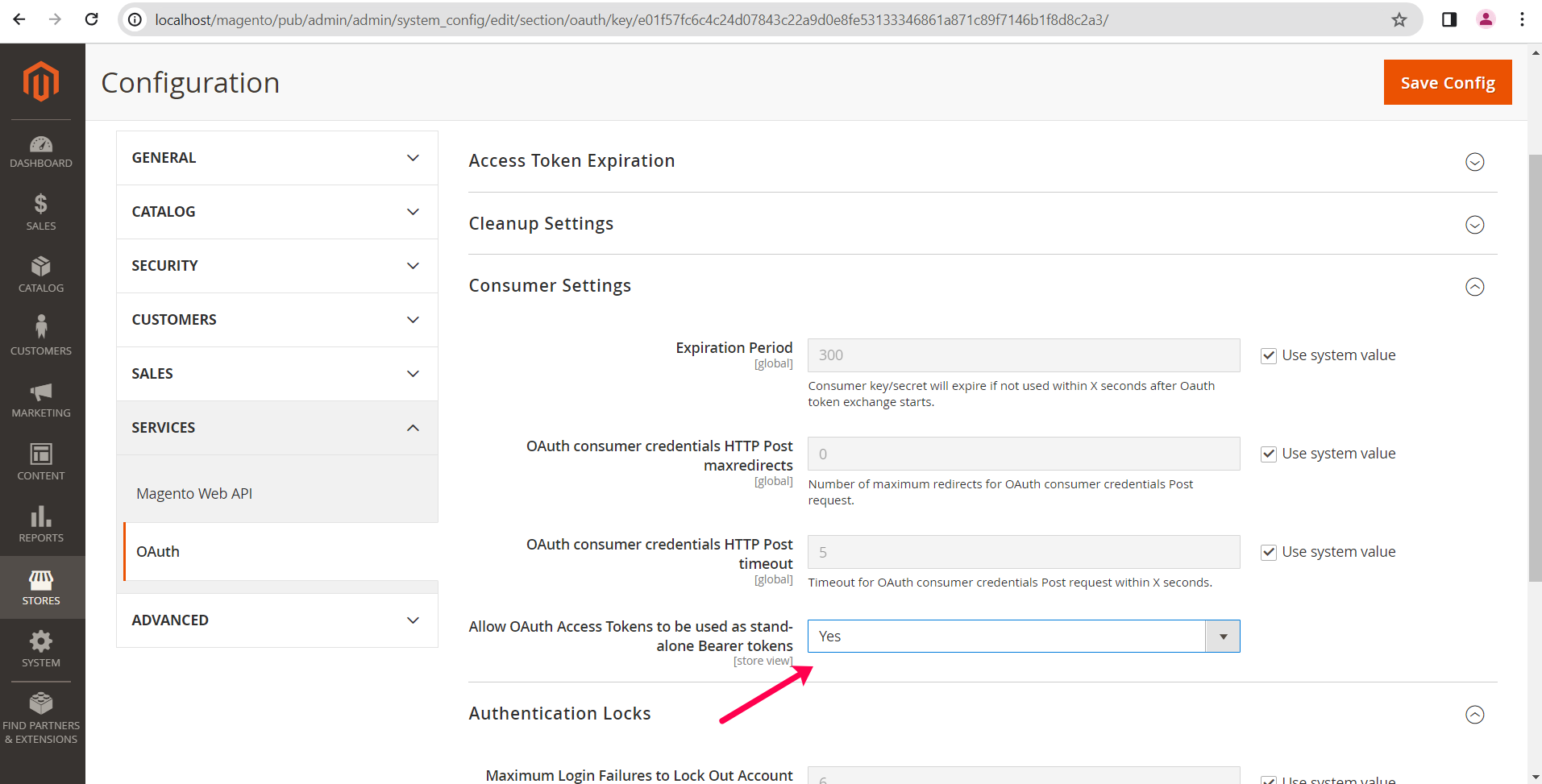Expand the GENERAL configuration tab
Image resolution: width=1542 pixels, height=784 pixels.
(276, 158)
